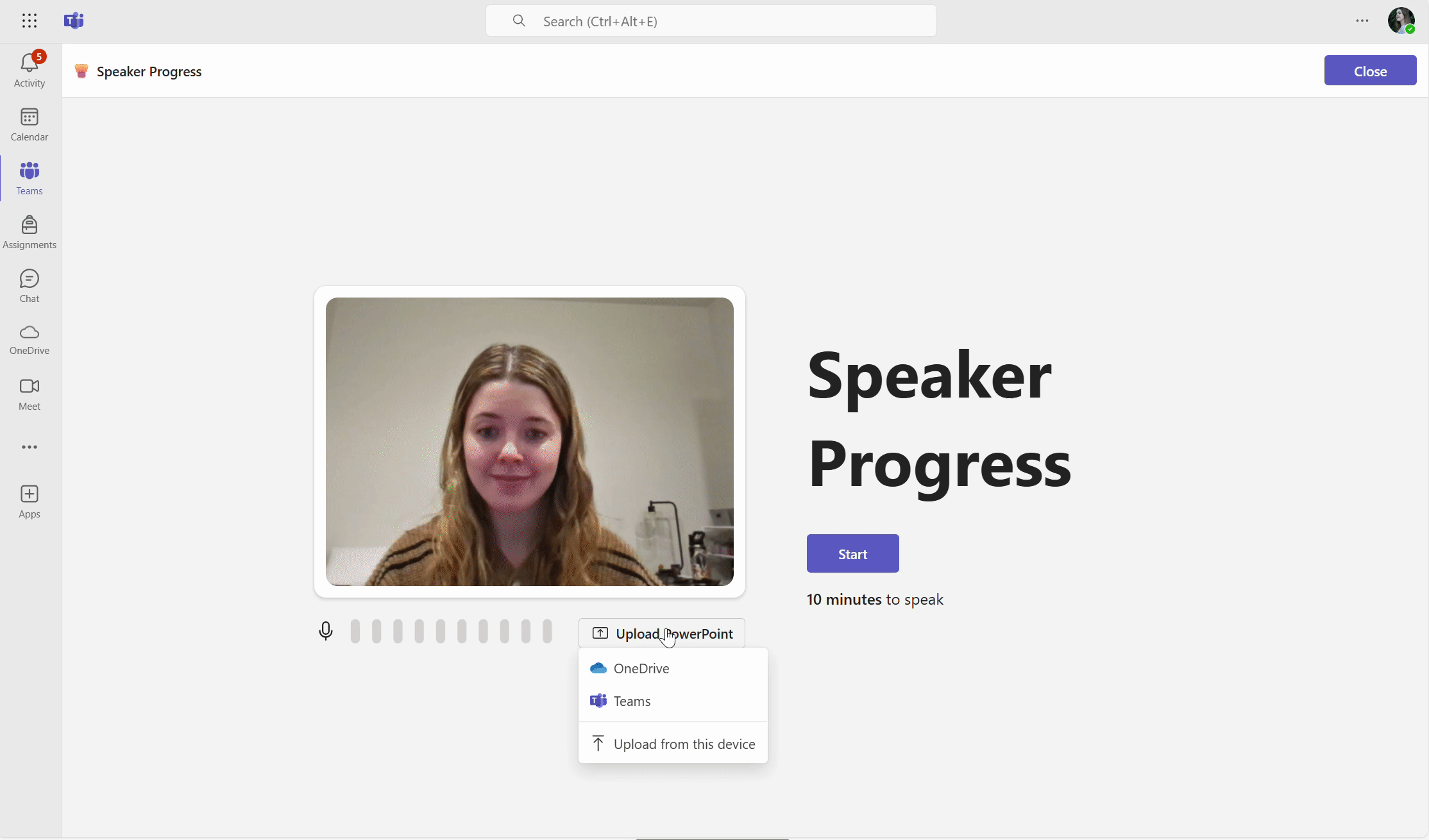Open the profile picture avatar
The width and height of the screenshot is (1429, 840).
pos(1401,21)
